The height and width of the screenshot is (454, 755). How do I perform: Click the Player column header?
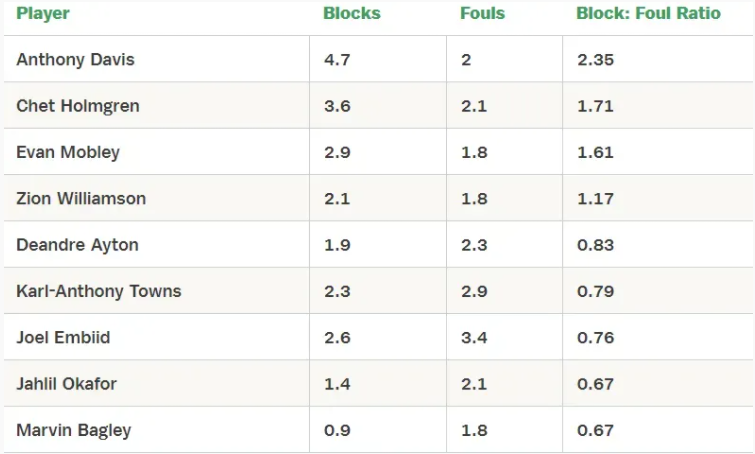(x=43, y=13)
